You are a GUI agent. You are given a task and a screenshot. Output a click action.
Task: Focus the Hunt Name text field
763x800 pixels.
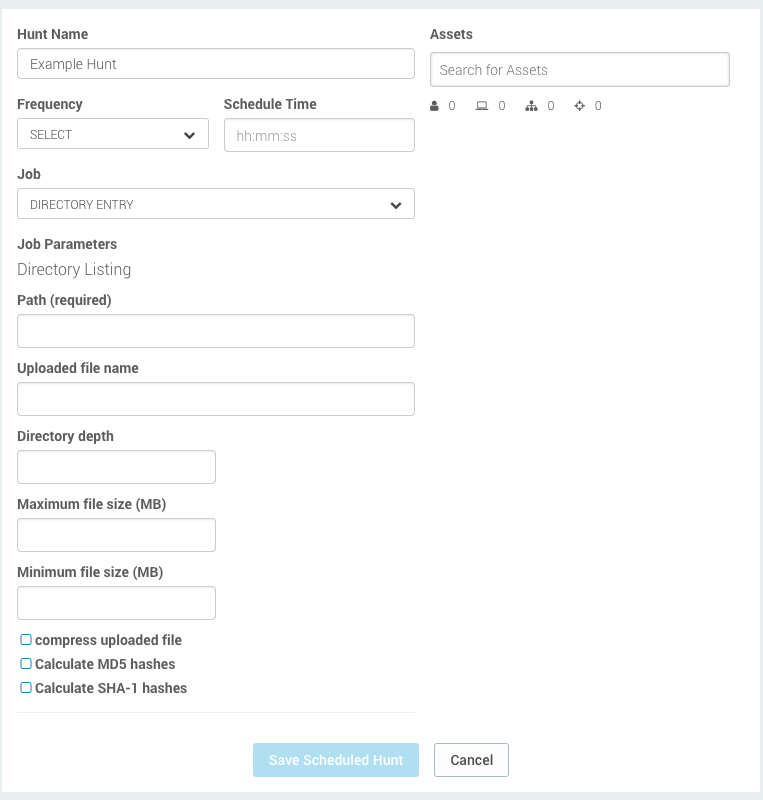point(216,64)
